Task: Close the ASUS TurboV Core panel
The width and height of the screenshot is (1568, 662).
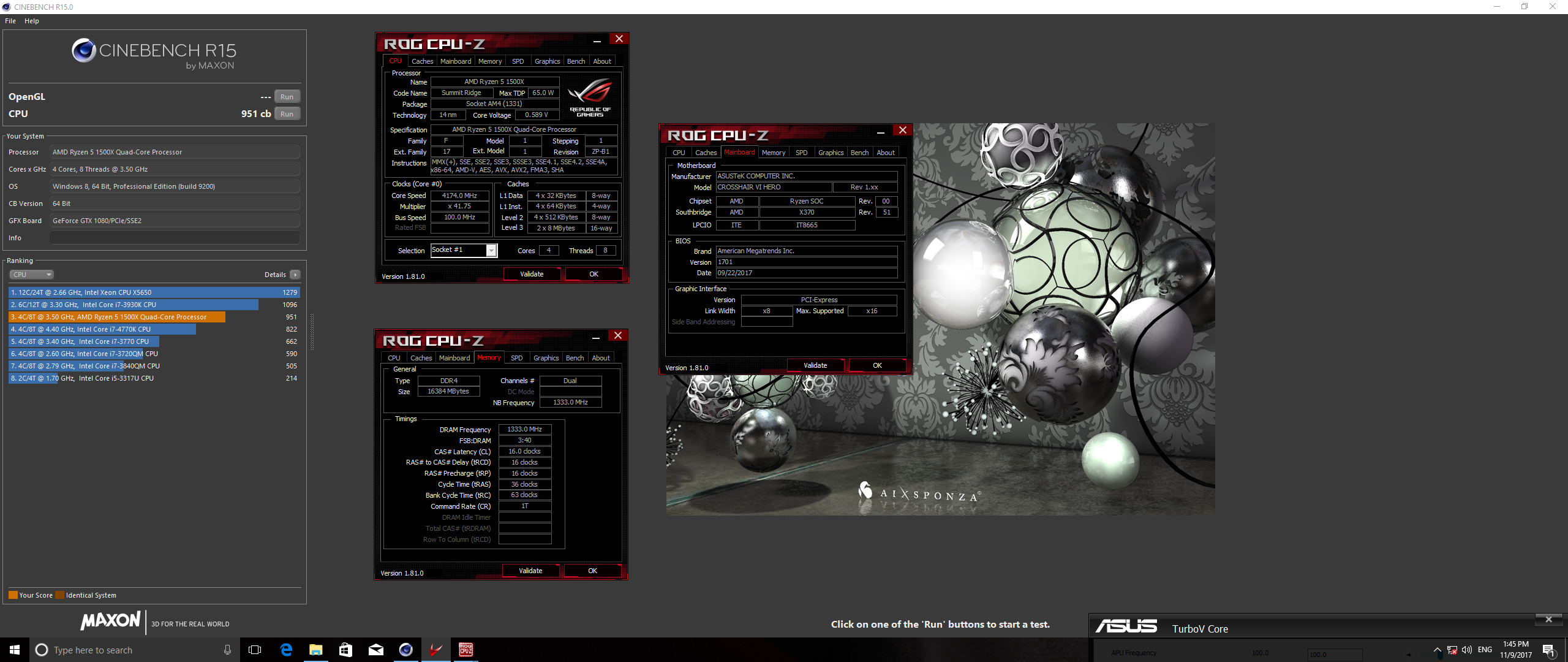Action: pyautogui.click(x=1549, y=619)
